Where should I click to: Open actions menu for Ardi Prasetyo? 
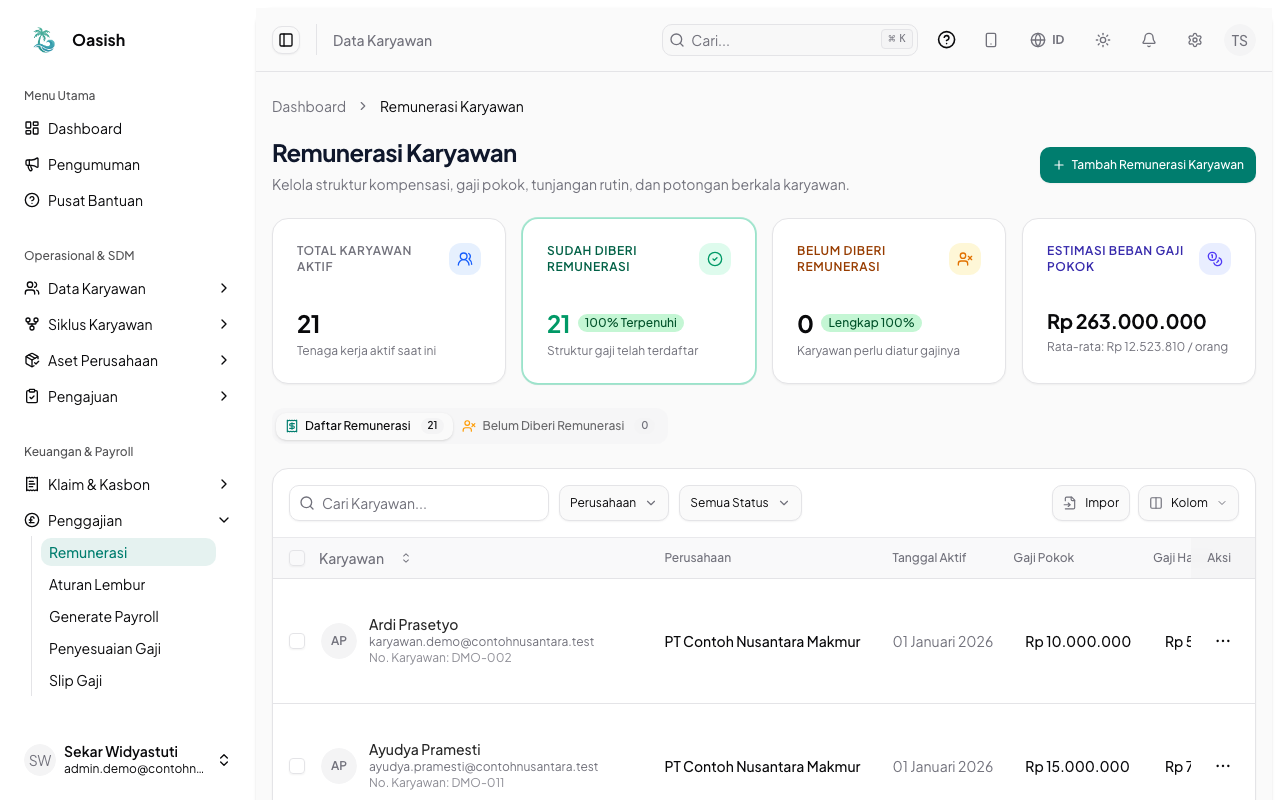pos(1223,641)
